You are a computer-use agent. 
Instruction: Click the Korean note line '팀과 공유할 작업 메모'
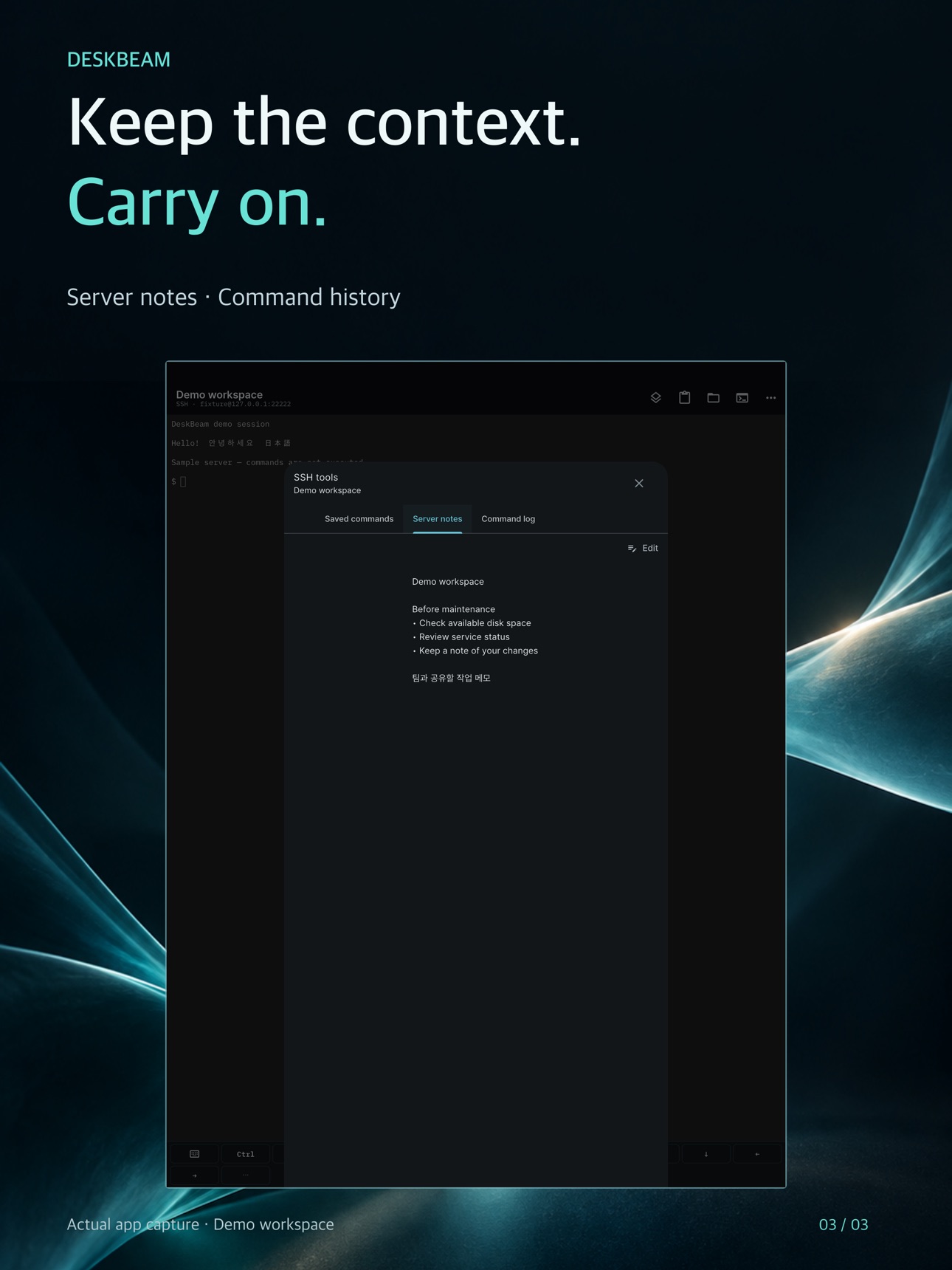tap(451, 678)
